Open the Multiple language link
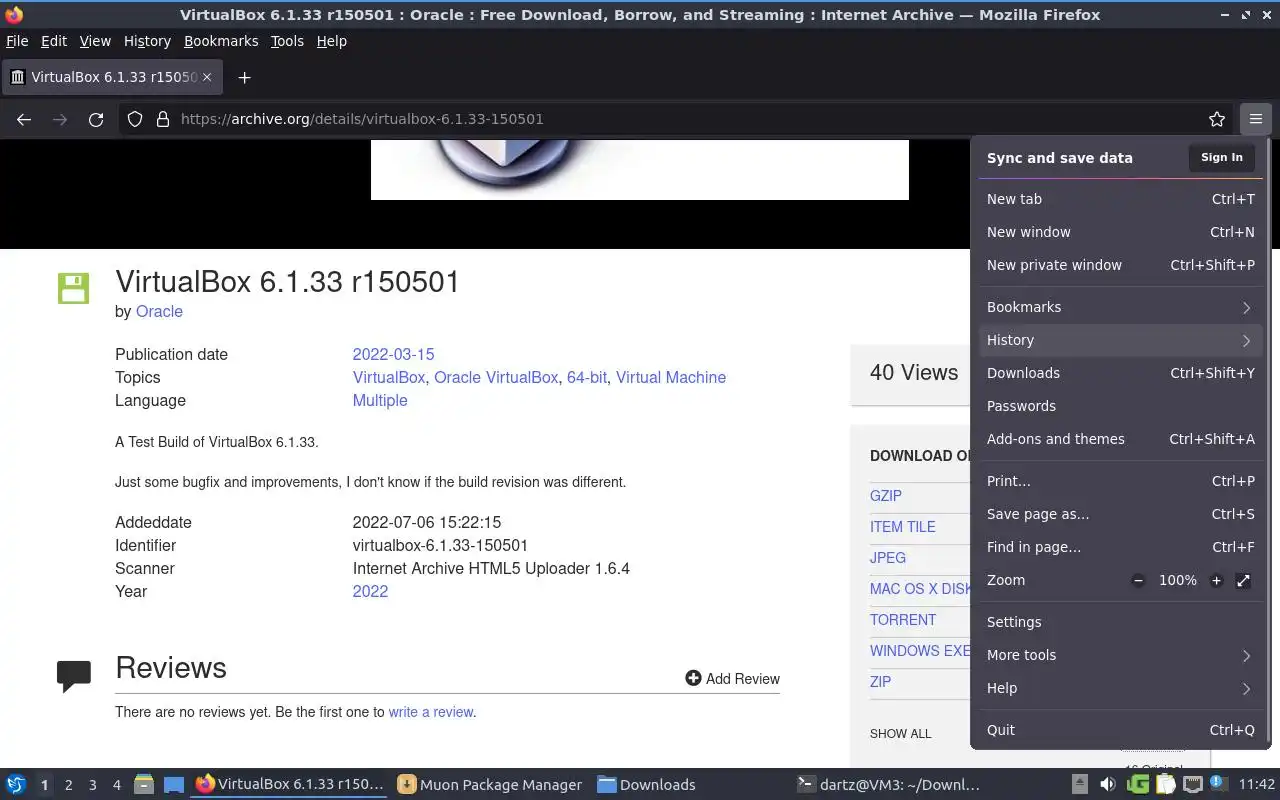The height and width of the screenshot is (800, 1280). point(380,400)
